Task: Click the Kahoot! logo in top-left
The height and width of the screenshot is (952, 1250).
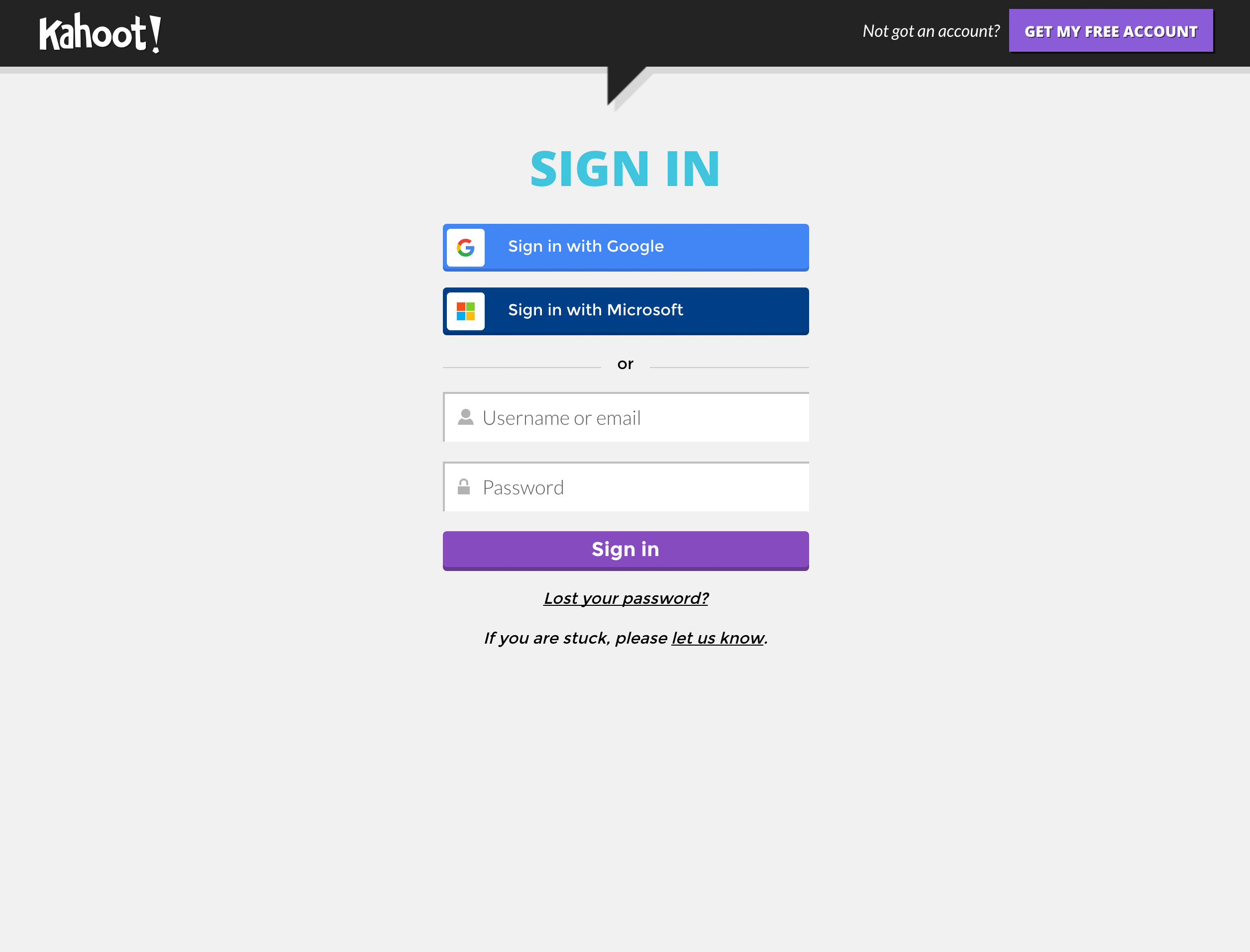Action: pos(100,32)
